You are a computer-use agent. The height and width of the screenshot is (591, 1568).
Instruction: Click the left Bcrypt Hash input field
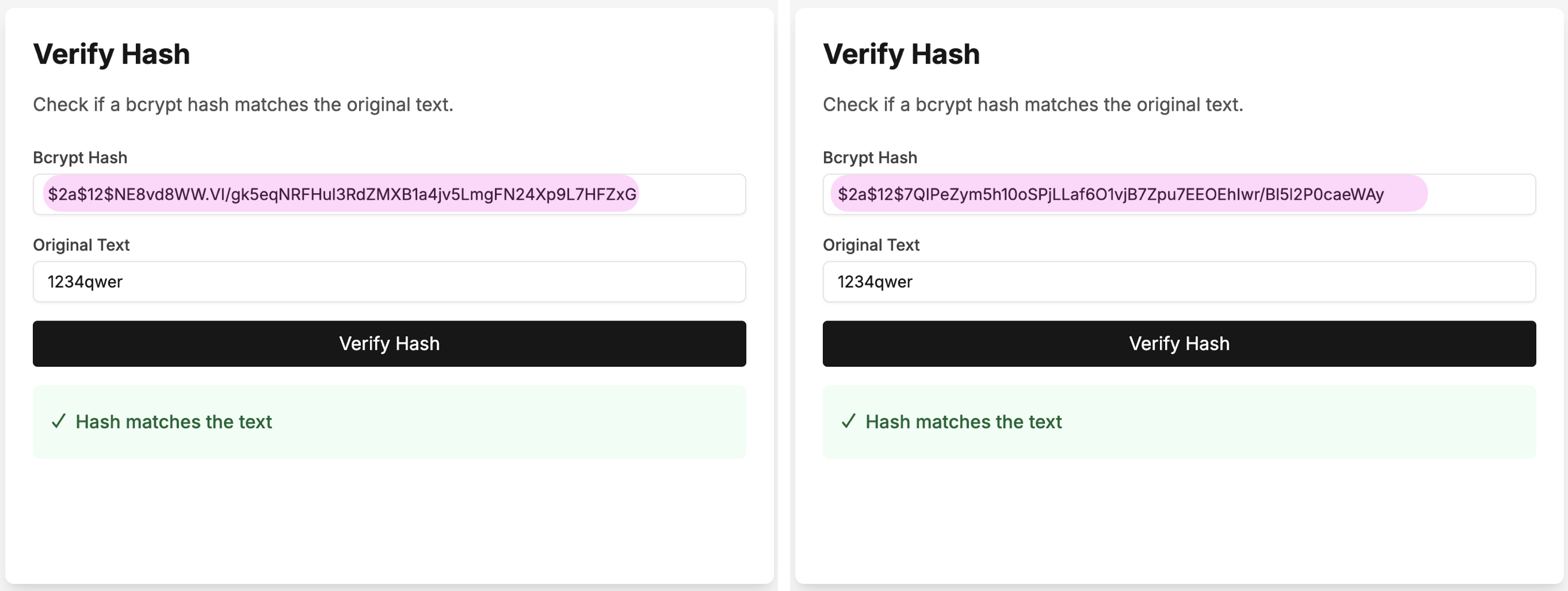390,194
